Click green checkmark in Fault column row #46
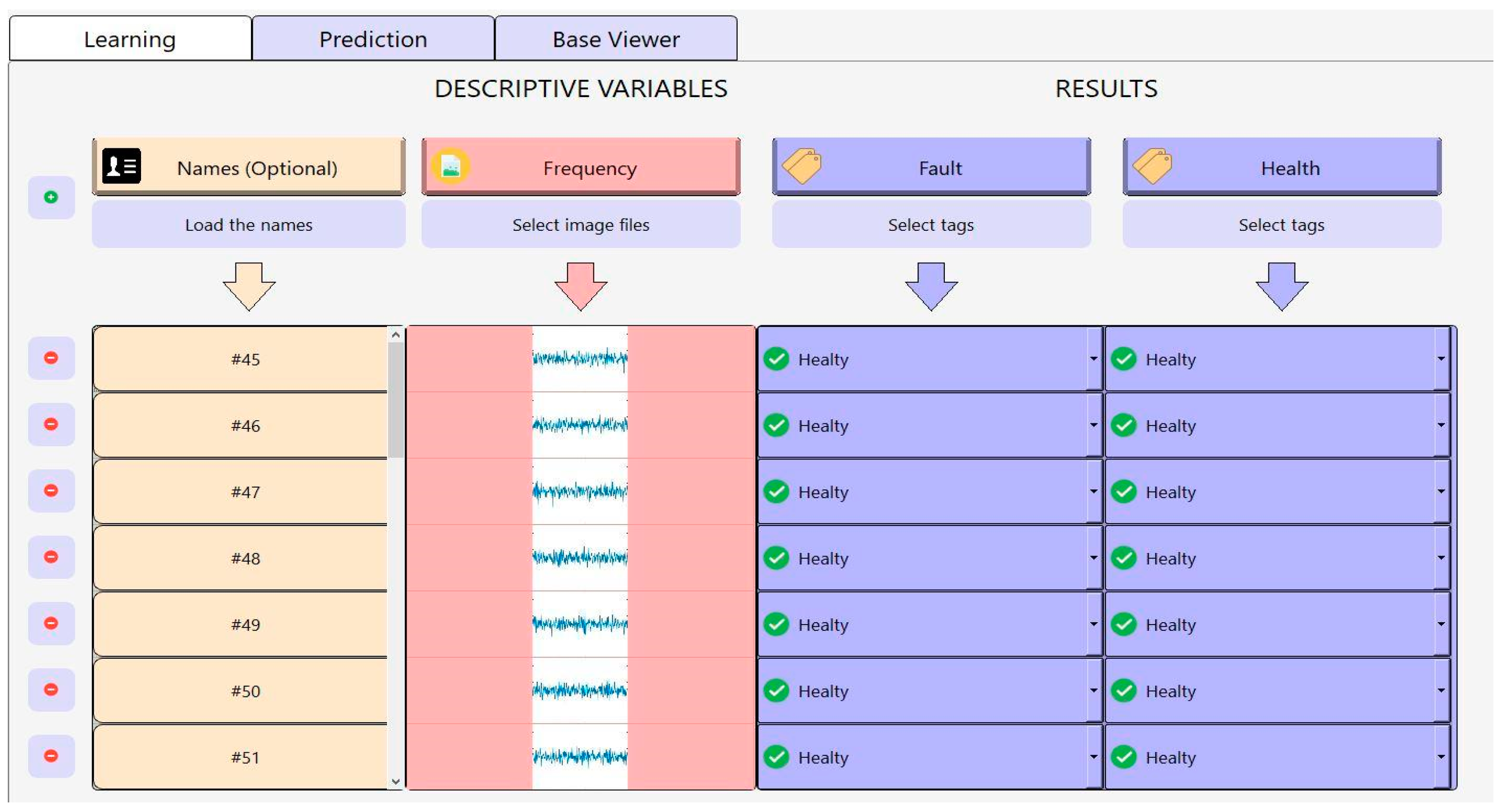 776,425
